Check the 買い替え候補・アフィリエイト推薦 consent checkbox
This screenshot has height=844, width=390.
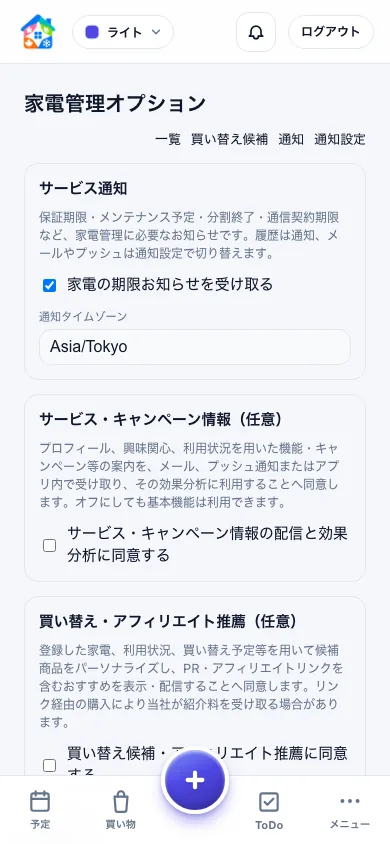49,765
